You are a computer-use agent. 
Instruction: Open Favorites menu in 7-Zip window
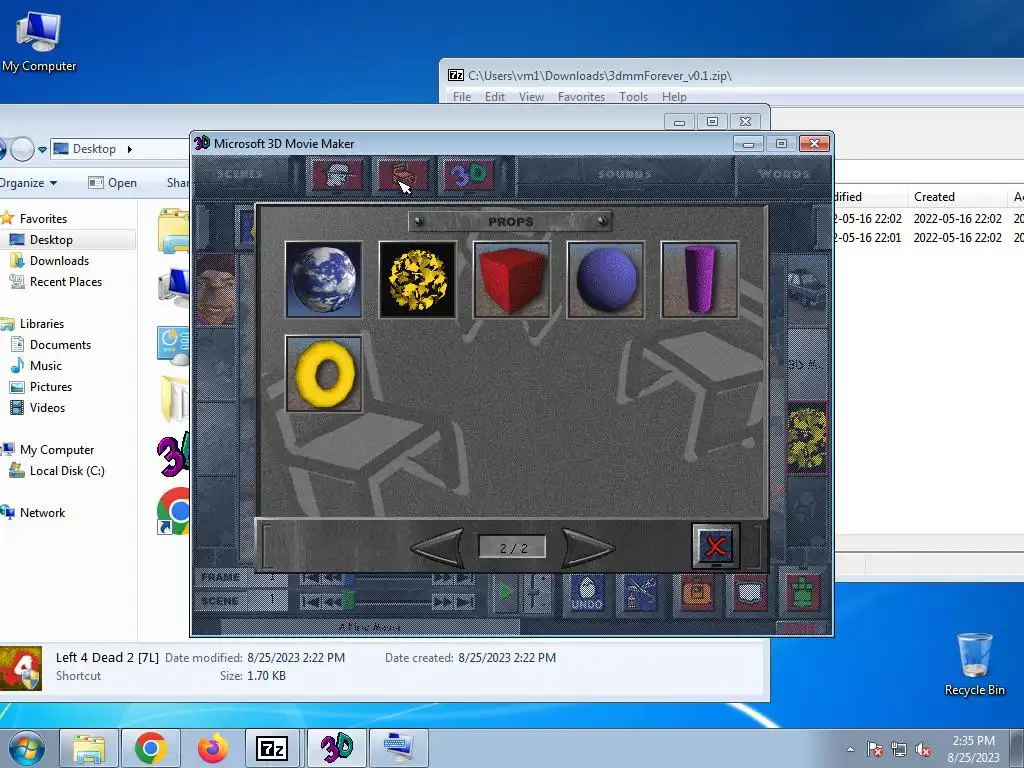pos(581,97)
